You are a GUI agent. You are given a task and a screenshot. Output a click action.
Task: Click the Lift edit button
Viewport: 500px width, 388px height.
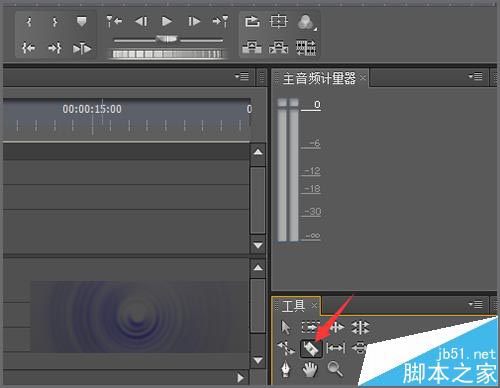(252, 48)
